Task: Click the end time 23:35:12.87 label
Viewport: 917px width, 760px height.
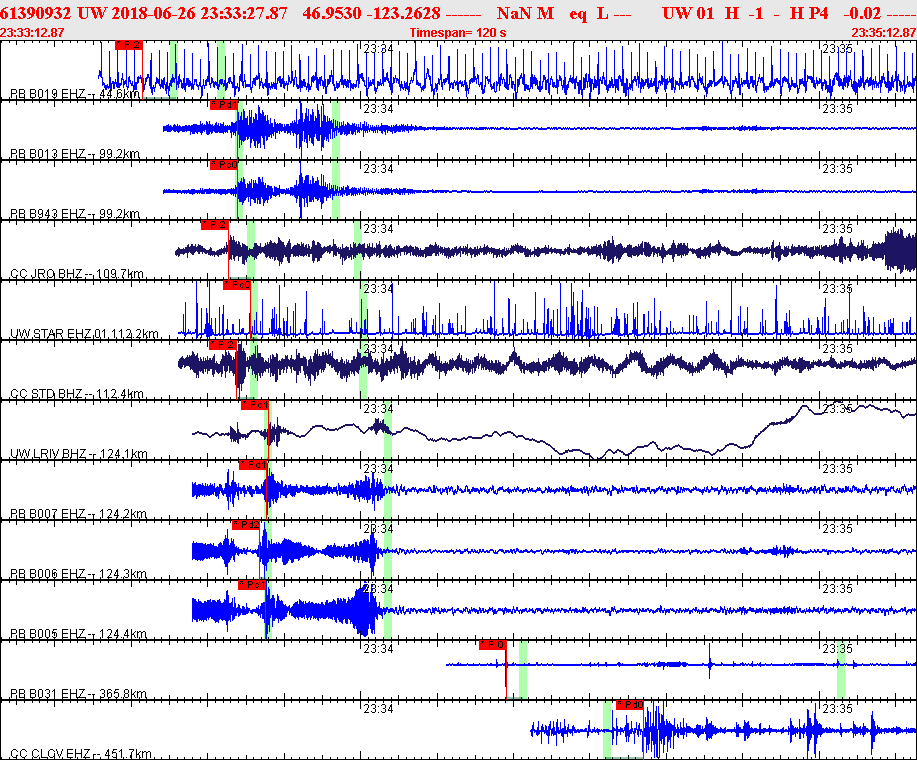Action: pyautogui.click(x=883, y=33)
